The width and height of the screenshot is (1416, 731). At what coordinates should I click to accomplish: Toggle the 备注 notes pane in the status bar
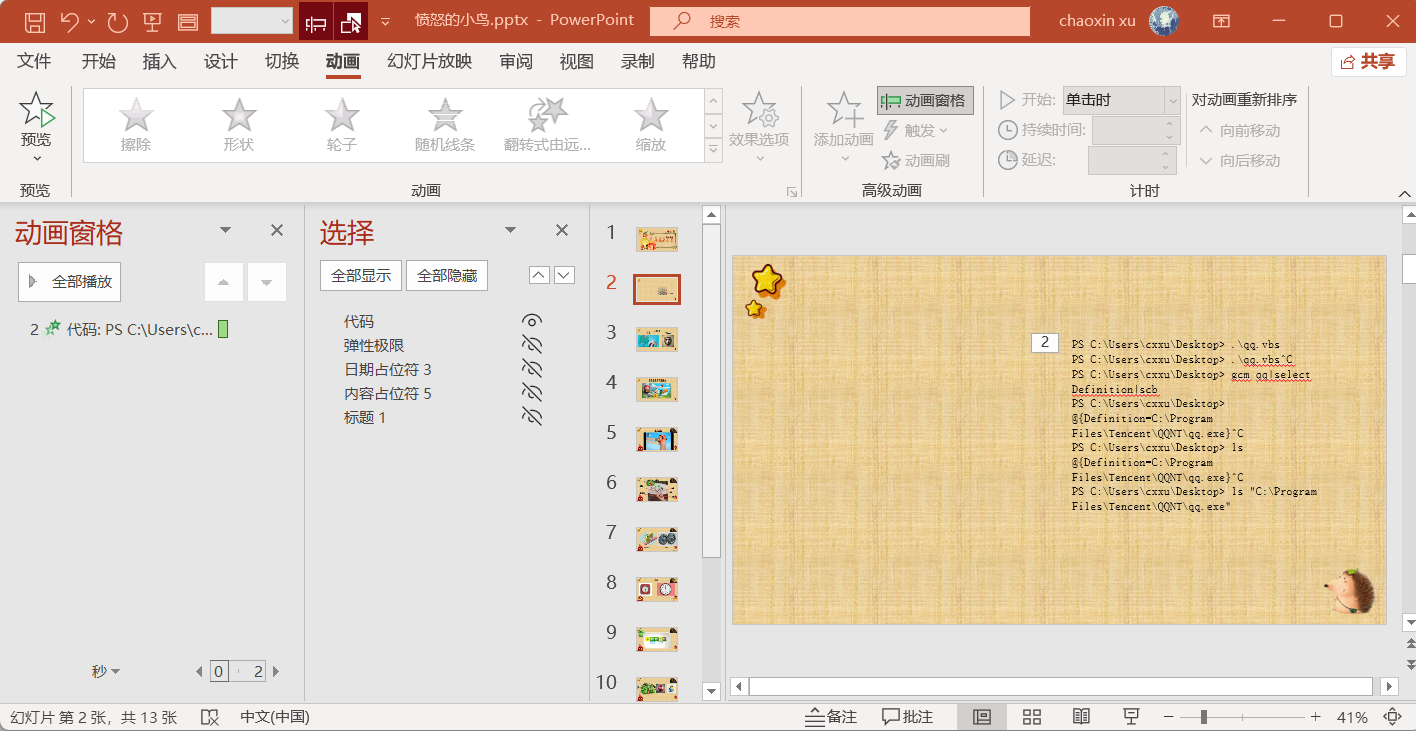click(832, 717)
